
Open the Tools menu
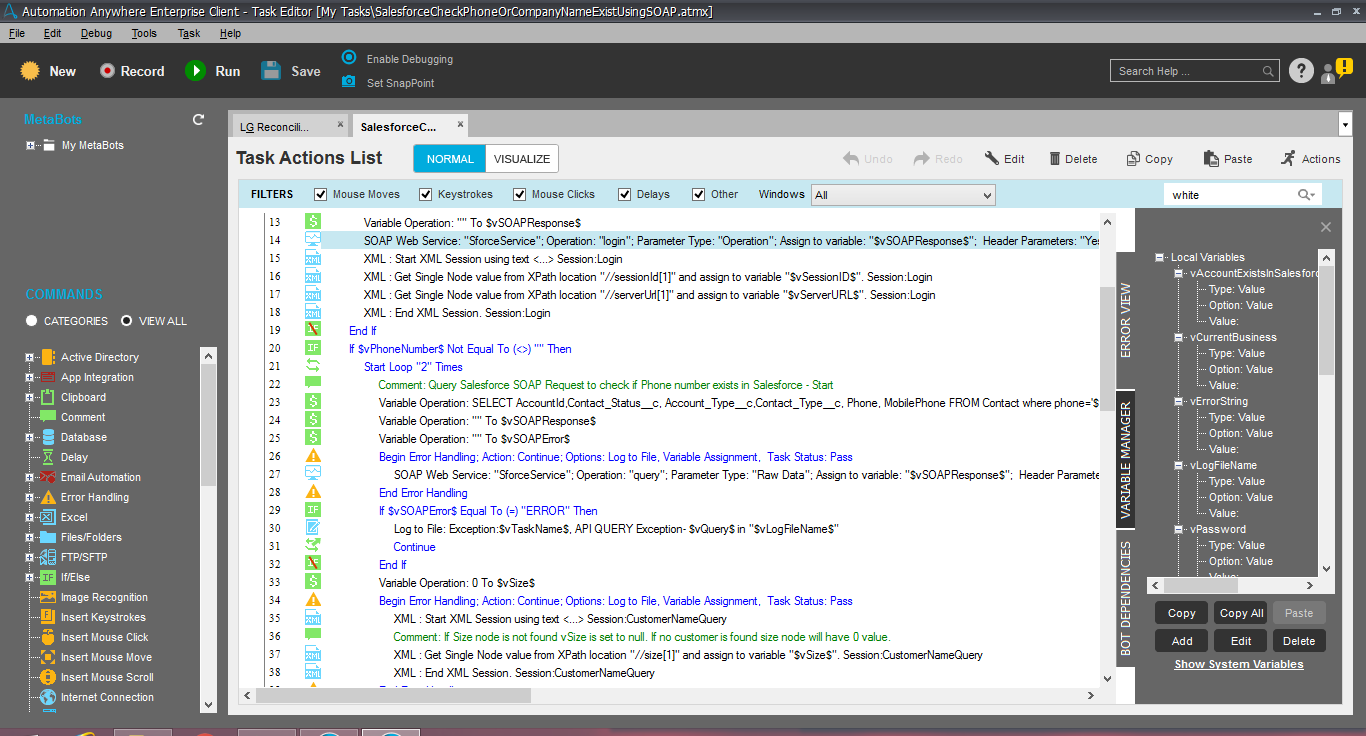coord(144,33)
